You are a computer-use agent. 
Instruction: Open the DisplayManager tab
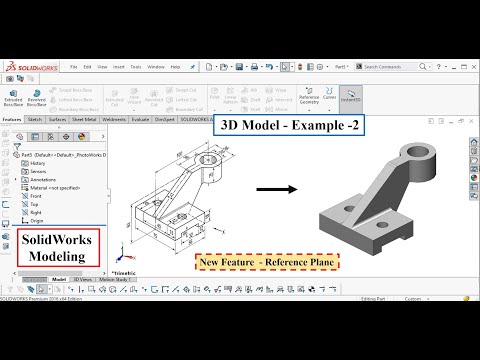pyautogui.click(x=81, y=136)
